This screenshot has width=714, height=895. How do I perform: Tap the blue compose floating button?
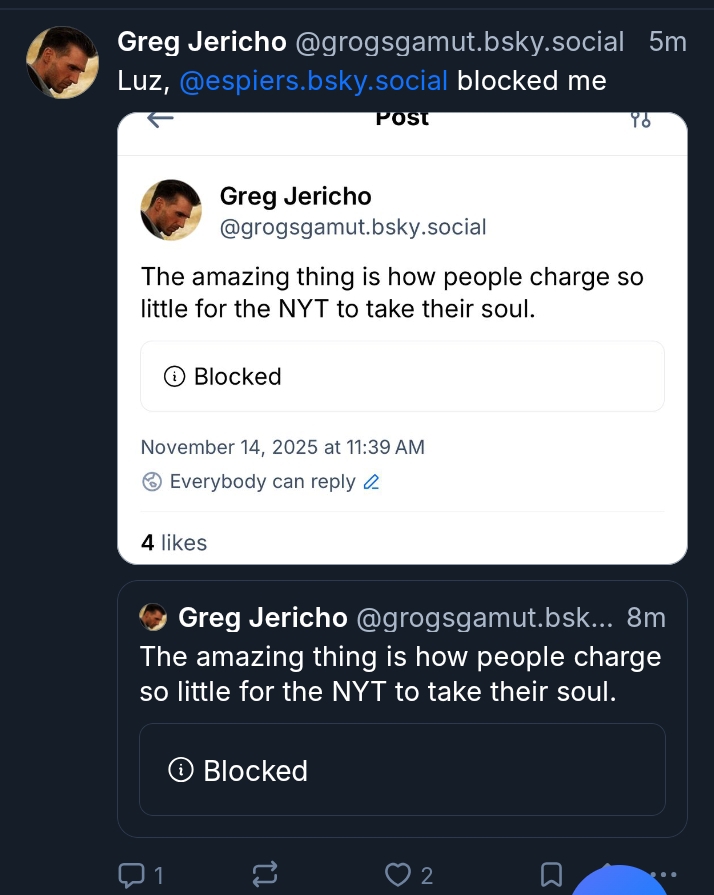(x=620, y=885)
